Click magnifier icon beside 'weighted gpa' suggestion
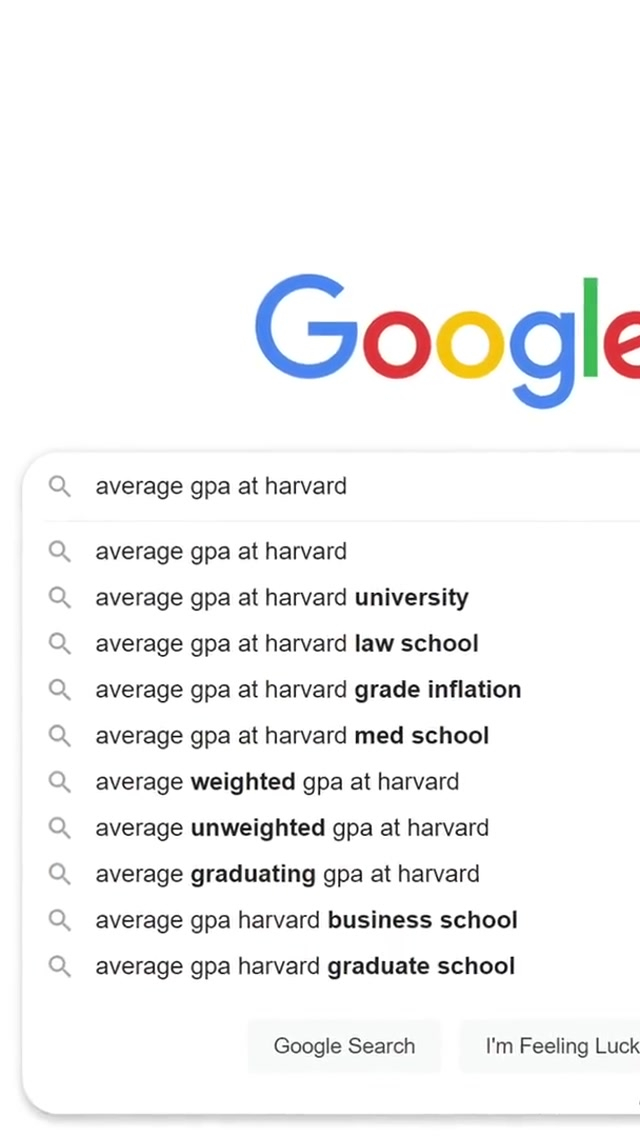Viewport: 640px width, 1137px height. 60,782
